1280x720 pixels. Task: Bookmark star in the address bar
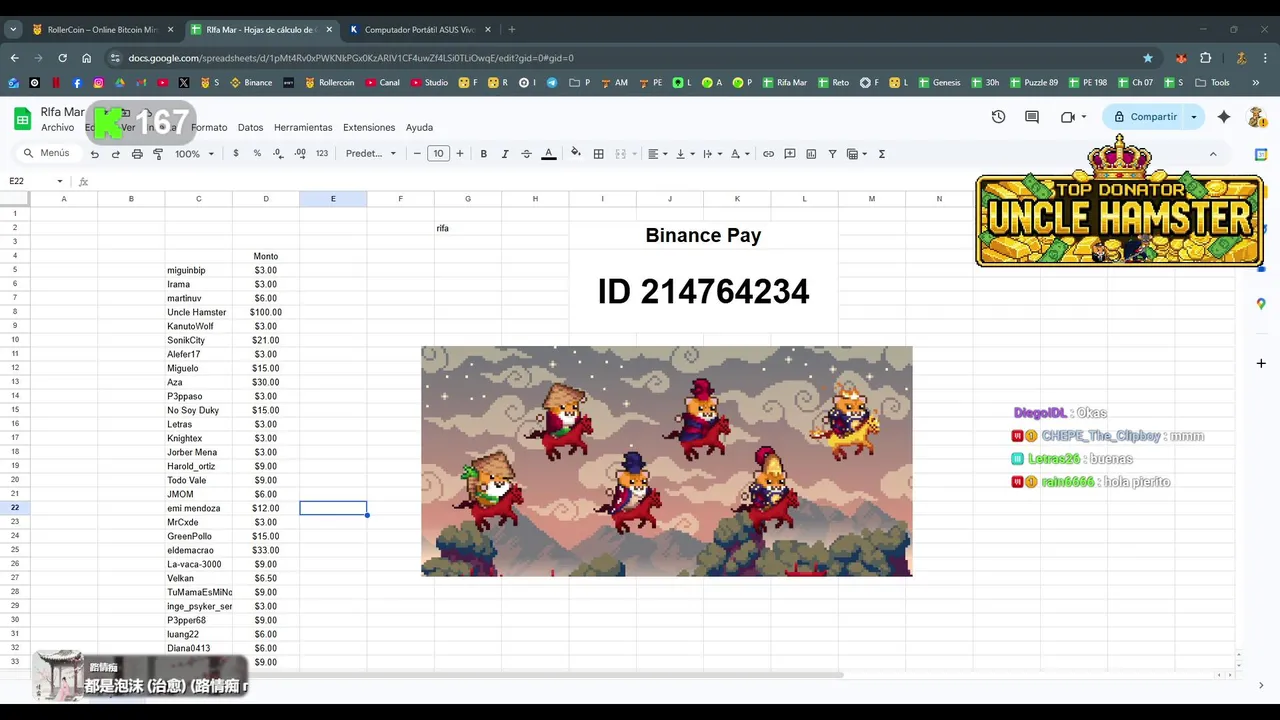(x=1148, y=58)
